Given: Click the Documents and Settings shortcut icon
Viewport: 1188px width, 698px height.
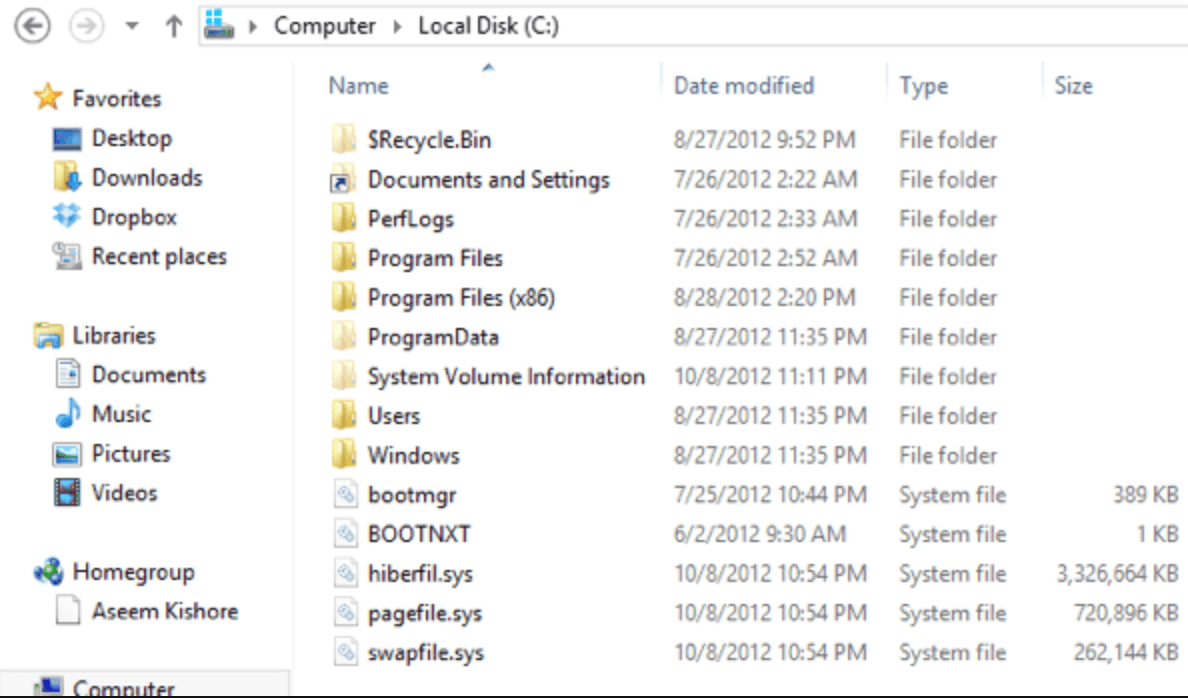Looking at the screenshot, I should click(x=342, y=179).
